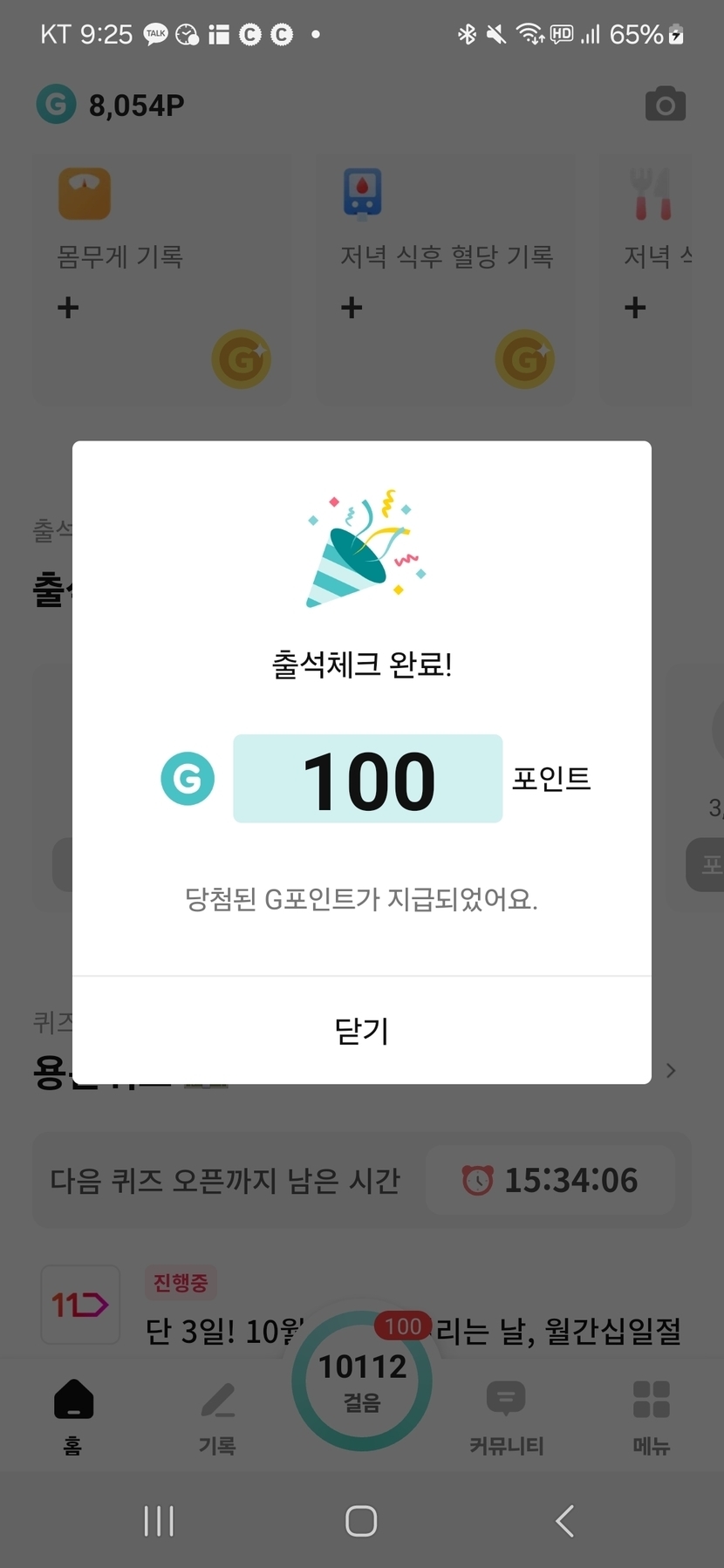Open the 월간십일절 promotion banner
724x1568 pixels.
click(x=558, y=1331)
